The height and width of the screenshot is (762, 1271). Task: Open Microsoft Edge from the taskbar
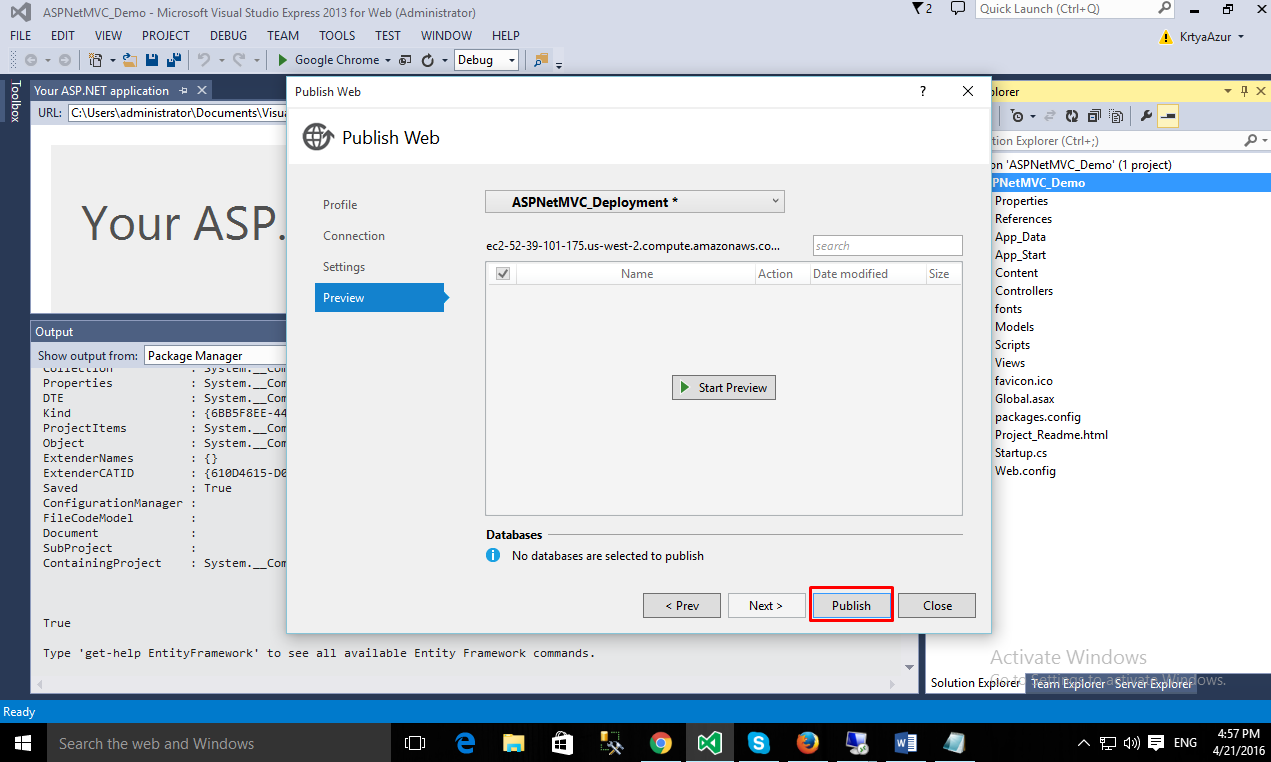pyautogui.click(x=465, y=743)
